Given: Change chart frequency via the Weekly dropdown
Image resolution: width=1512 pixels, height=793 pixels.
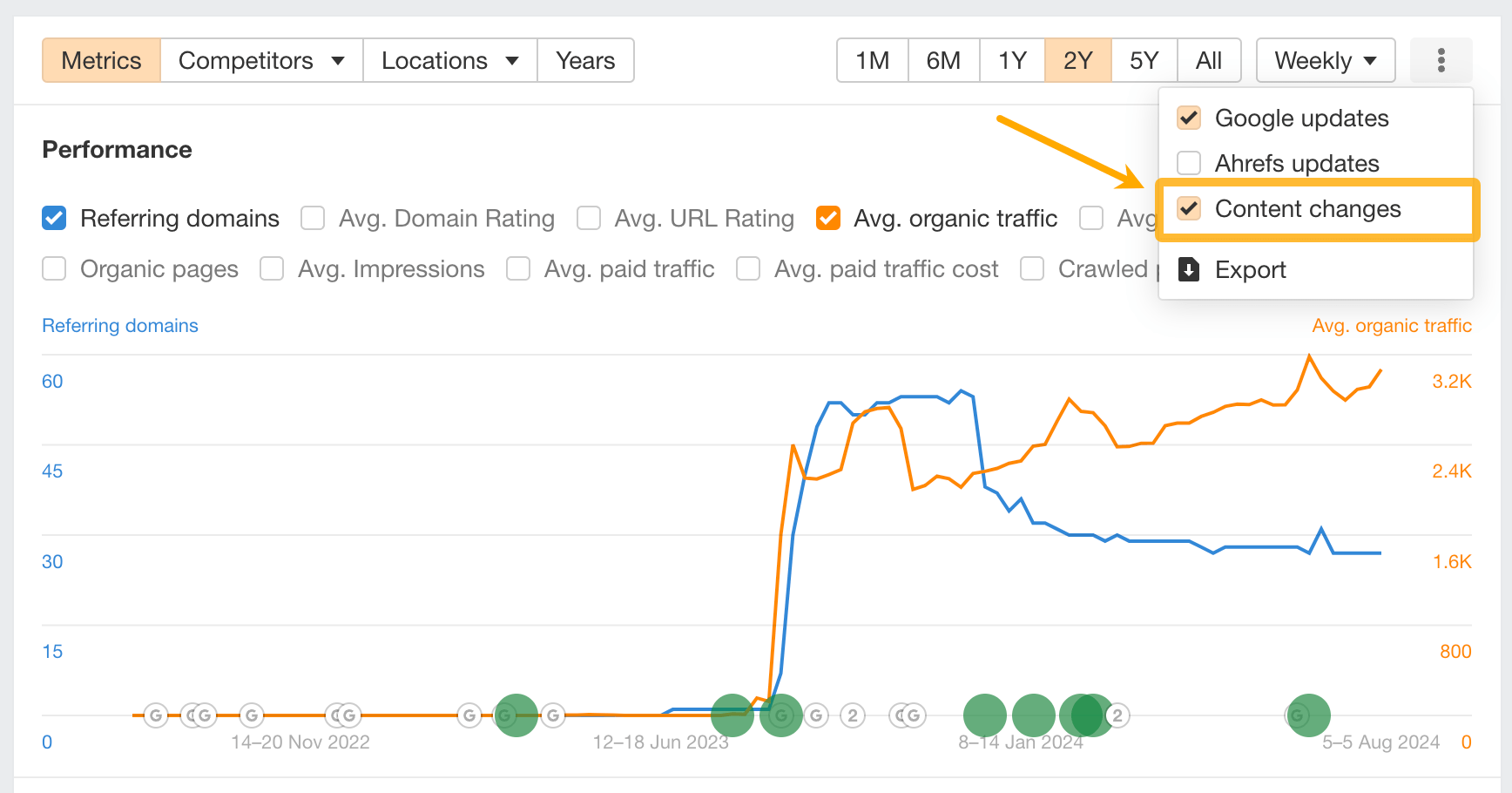Looking at the screenshot, I should (x=1325, y=60).
